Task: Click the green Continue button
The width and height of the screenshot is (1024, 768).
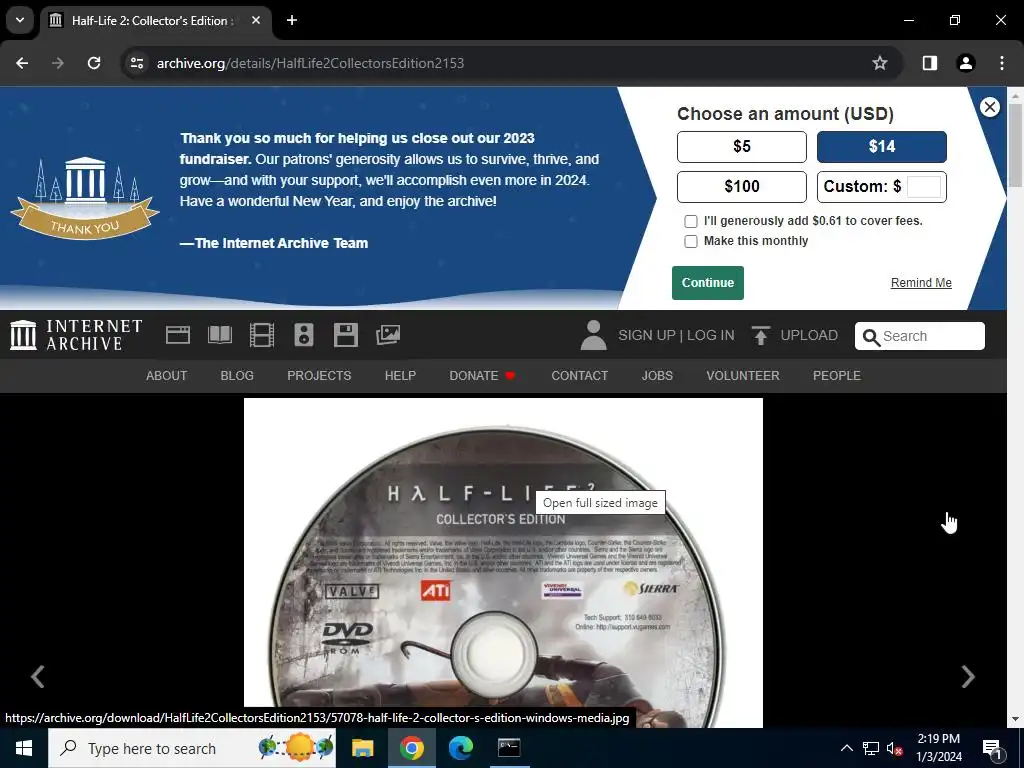Action: tap(708, 283)
